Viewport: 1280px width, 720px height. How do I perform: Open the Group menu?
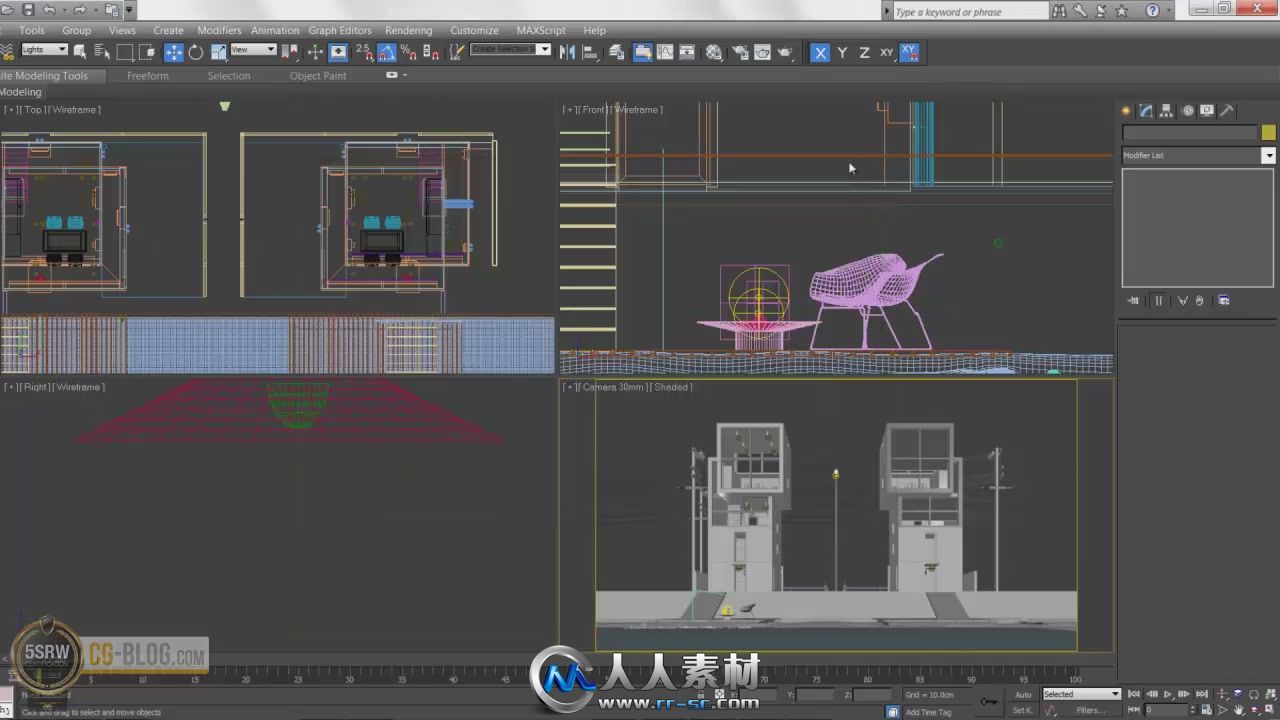pyautogui.click(x=76, y=30)
